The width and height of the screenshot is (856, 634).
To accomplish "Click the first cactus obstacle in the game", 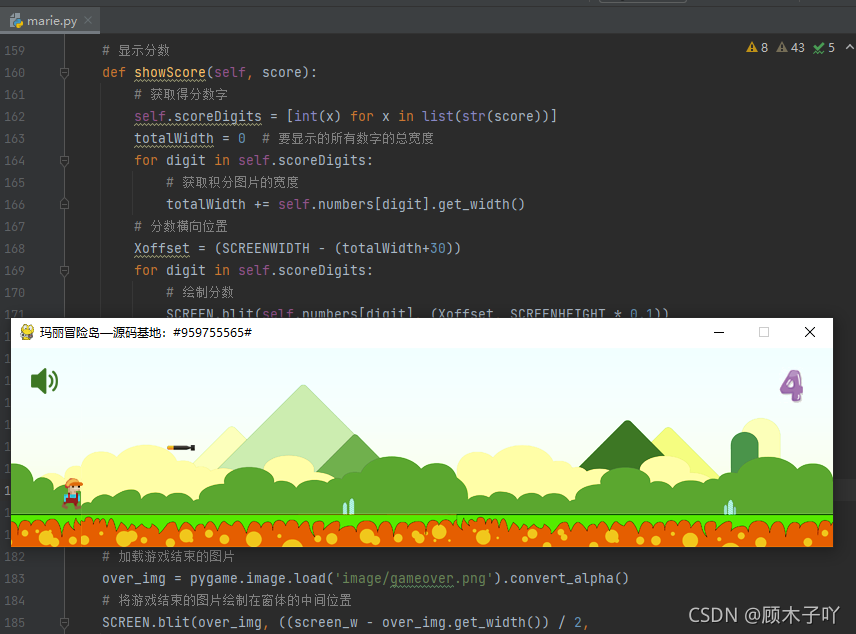I will [x=348, y=507].
